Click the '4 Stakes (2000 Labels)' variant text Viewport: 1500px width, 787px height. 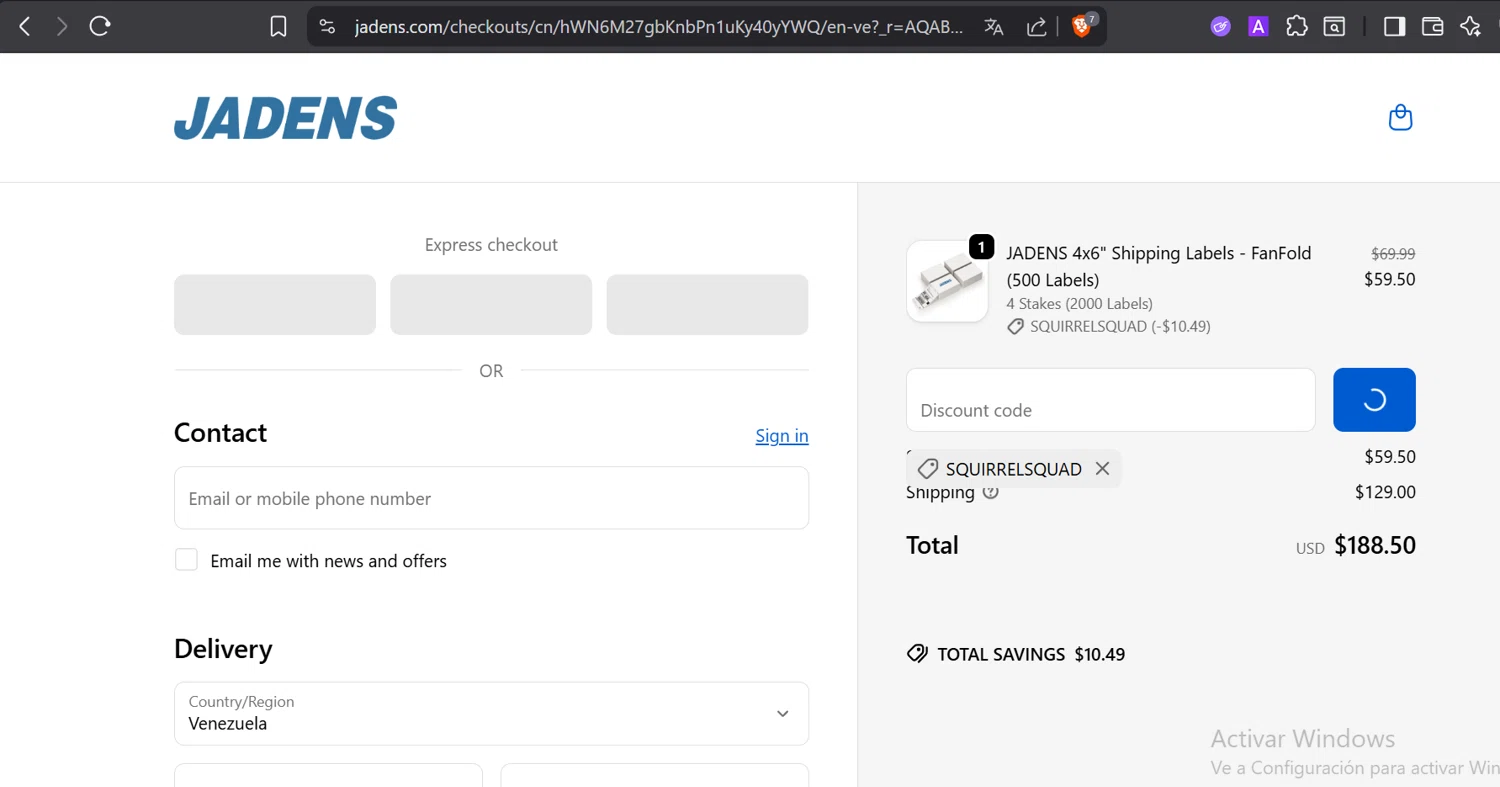point(1079,304)
